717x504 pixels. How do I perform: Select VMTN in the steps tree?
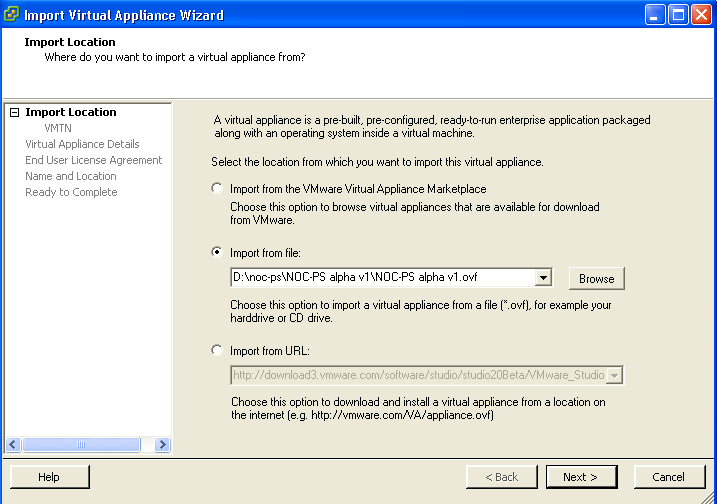pos(58,128)
